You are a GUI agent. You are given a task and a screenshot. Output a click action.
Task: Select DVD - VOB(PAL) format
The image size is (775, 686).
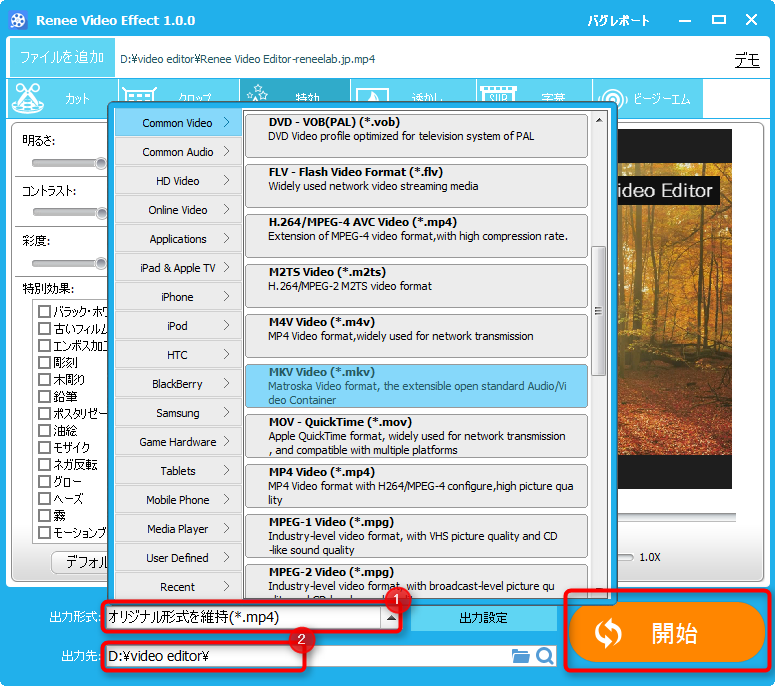(416, 135)
